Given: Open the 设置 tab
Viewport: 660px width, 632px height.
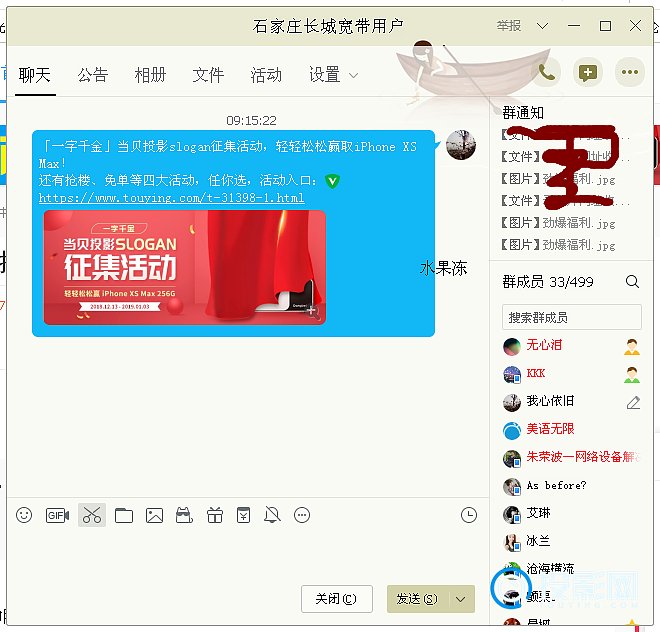Looking at the screenshot, I should pyautogui.click(x=325, y=75).
